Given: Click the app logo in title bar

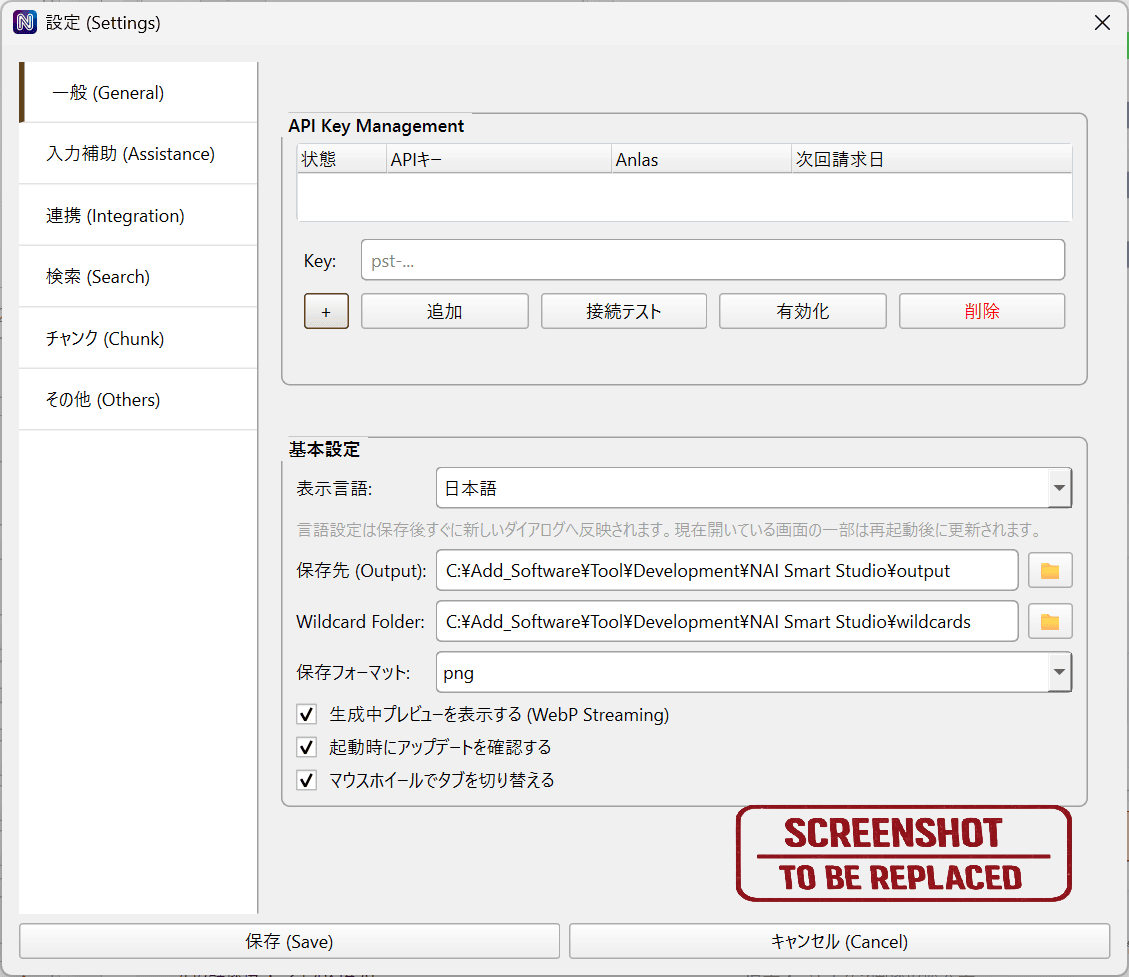Looking at the screenshot, I should click(24, 22).
